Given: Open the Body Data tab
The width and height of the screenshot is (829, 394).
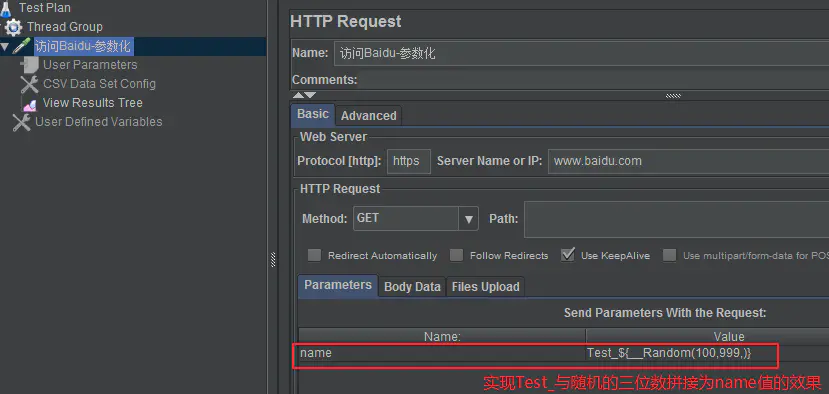Looking at the screenshot, I should [x=412, y=287].
